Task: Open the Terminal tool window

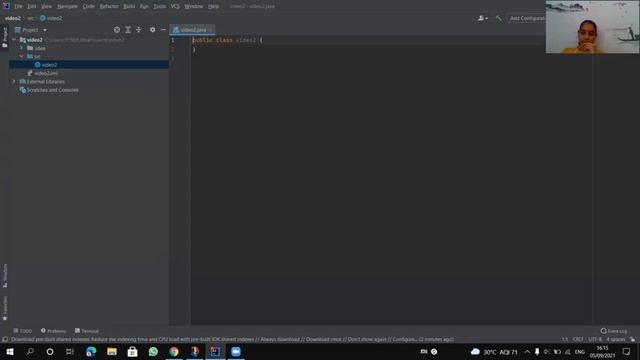Action: [x=87, y=331]
